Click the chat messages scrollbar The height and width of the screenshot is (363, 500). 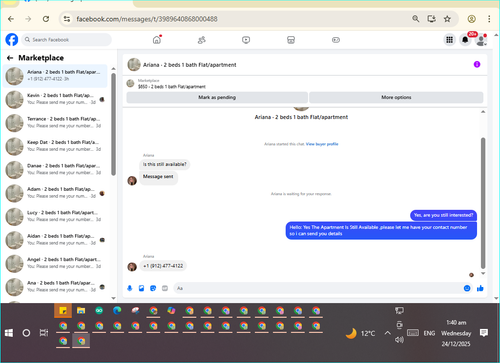[483, 203]
